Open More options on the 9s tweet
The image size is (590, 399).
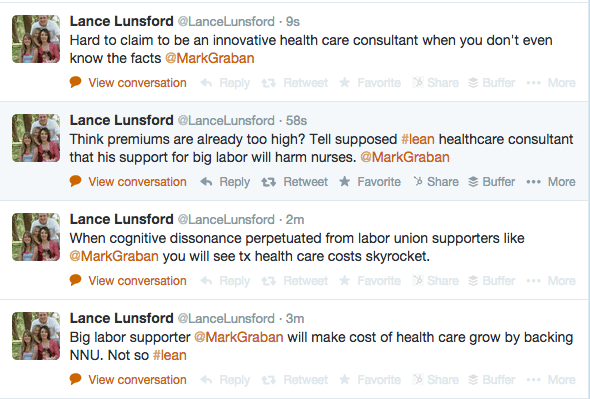pos(551,83)
